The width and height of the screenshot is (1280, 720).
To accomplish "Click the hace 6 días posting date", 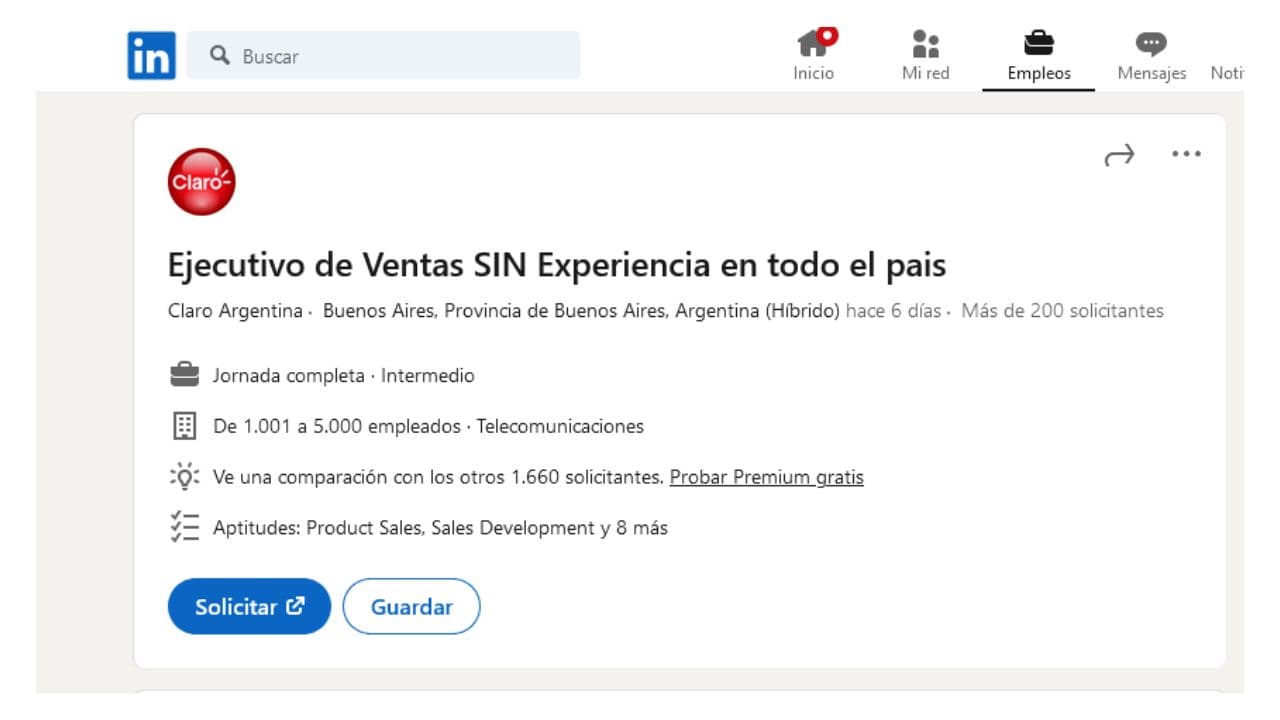I will pyautogui.click(x=893, y=311).
